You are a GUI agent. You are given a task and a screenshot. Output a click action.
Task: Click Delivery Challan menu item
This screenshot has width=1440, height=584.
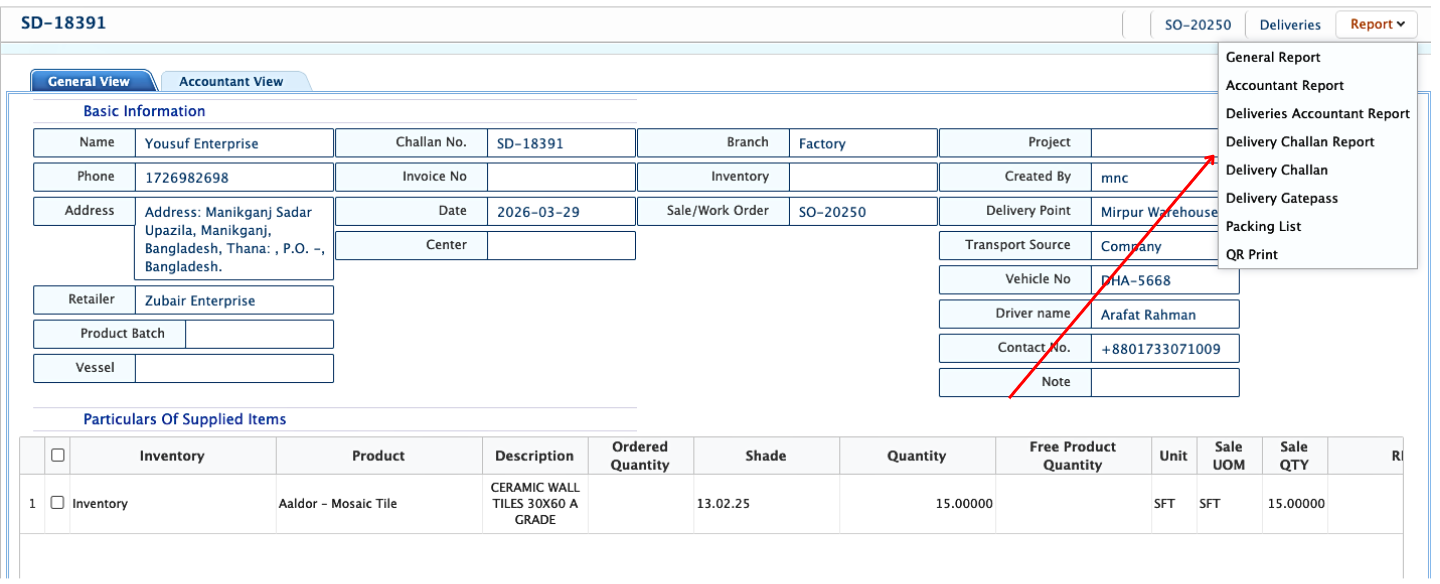click(1276, 170)
